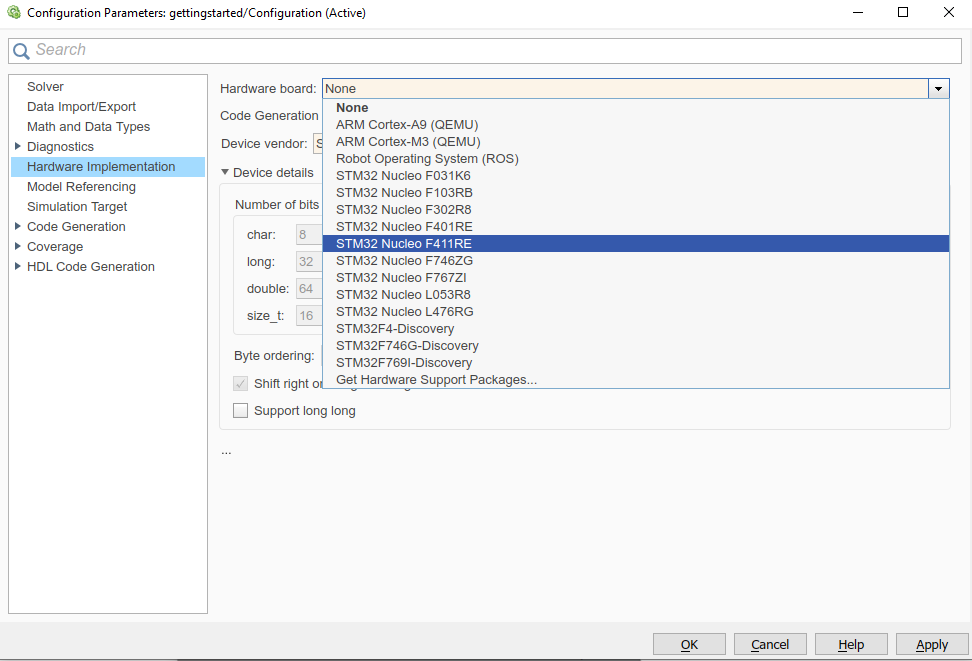This screenshot has height=661, width=972.
Task: Select STM32F769I-Discovery board
Action: [636, 363]
